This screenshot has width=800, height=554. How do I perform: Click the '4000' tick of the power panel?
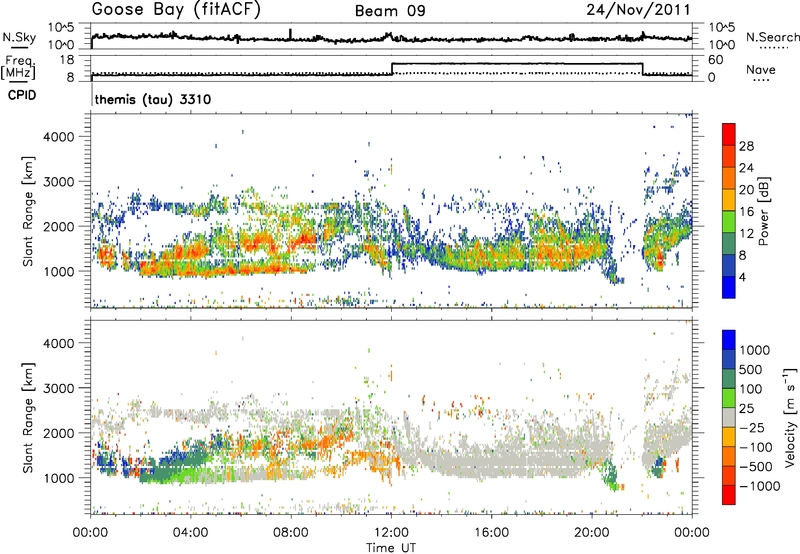(x=58, y=137)
